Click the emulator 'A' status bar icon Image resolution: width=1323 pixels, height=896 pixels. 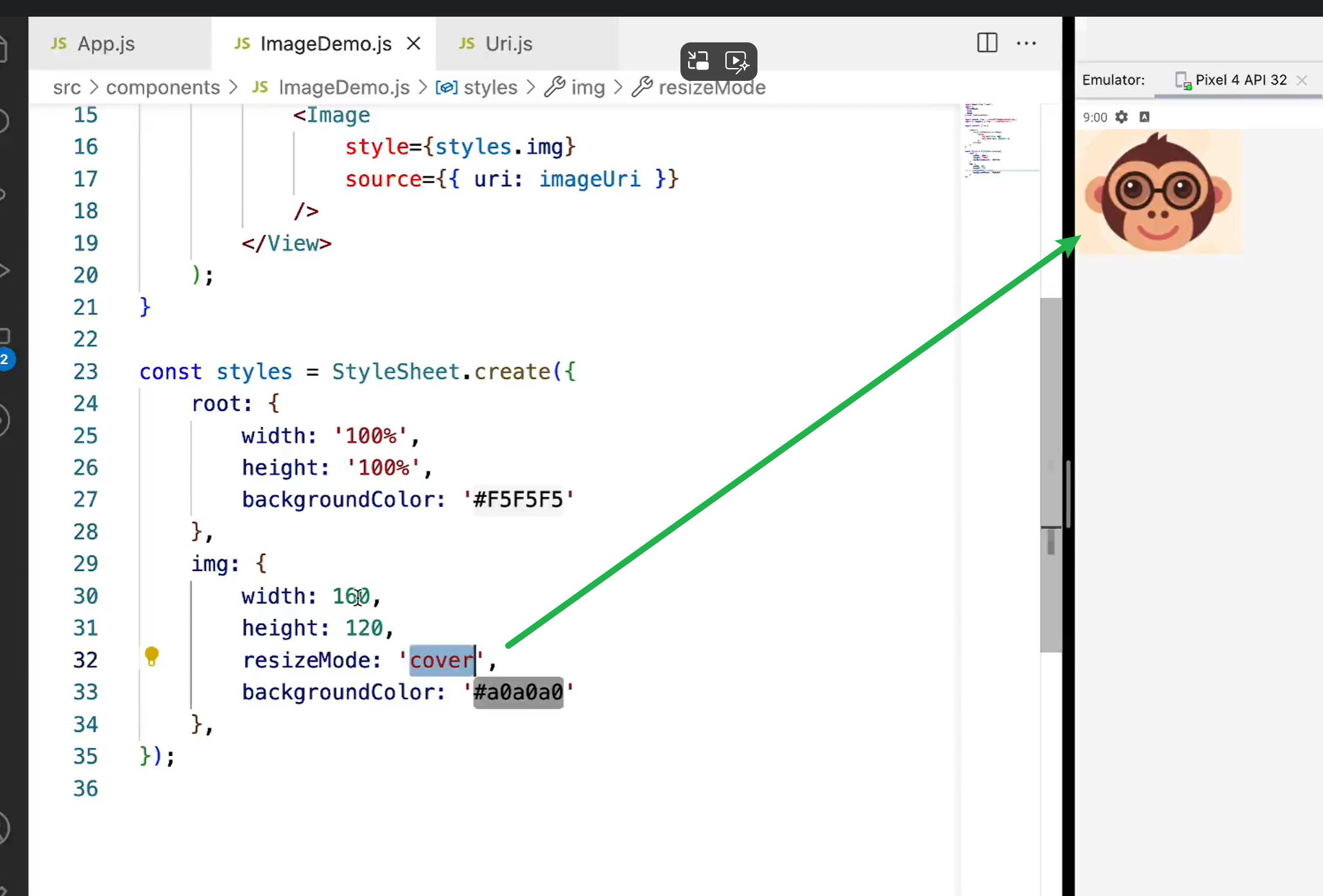coord(1145,117)
